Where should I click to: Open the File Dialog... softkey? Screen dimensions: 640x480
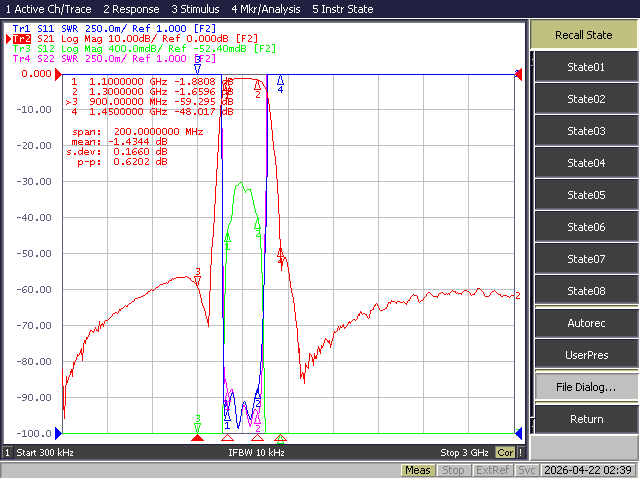586,387
